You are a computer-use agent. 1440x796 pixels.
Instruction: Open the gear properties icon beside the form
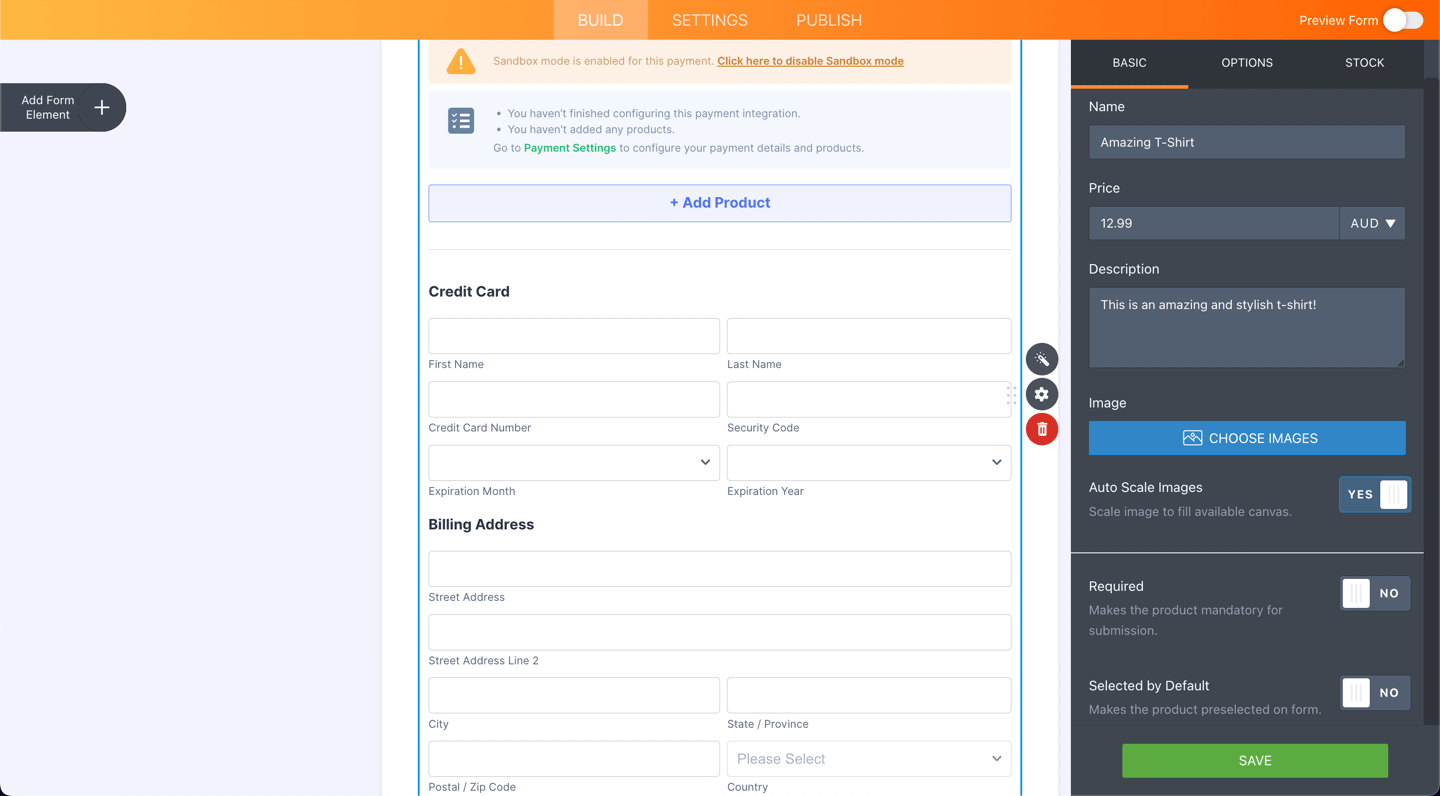(x=1042, y=394)
